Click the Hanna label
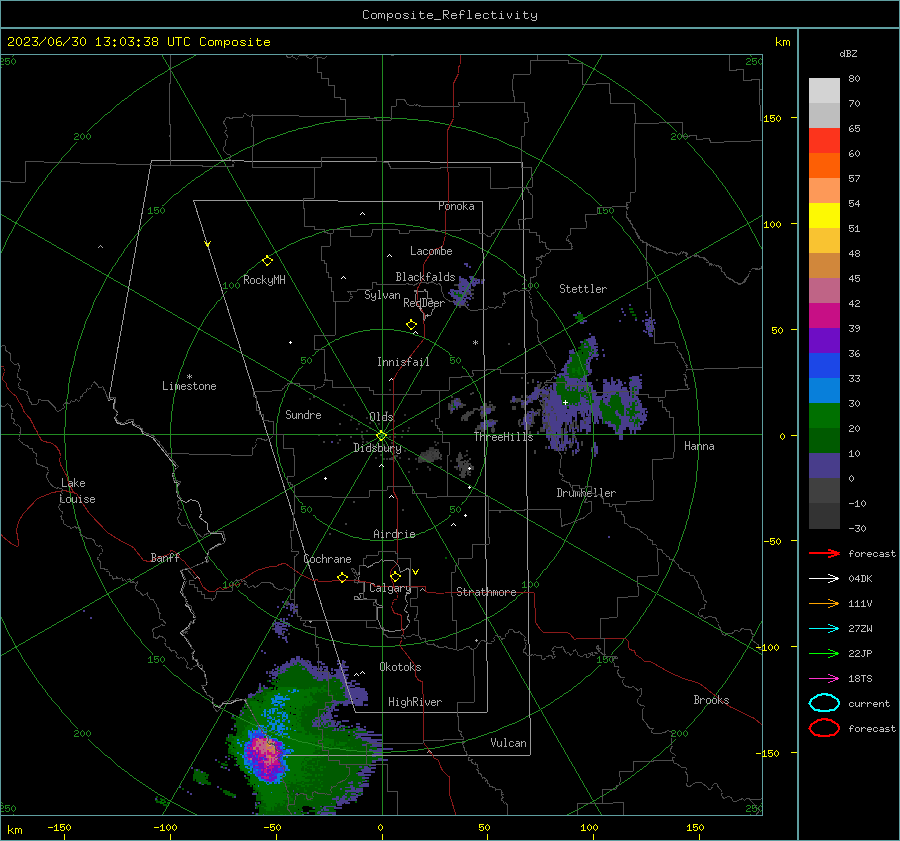The width and height of the screenshot is (900, 841). tap(699, 446)
